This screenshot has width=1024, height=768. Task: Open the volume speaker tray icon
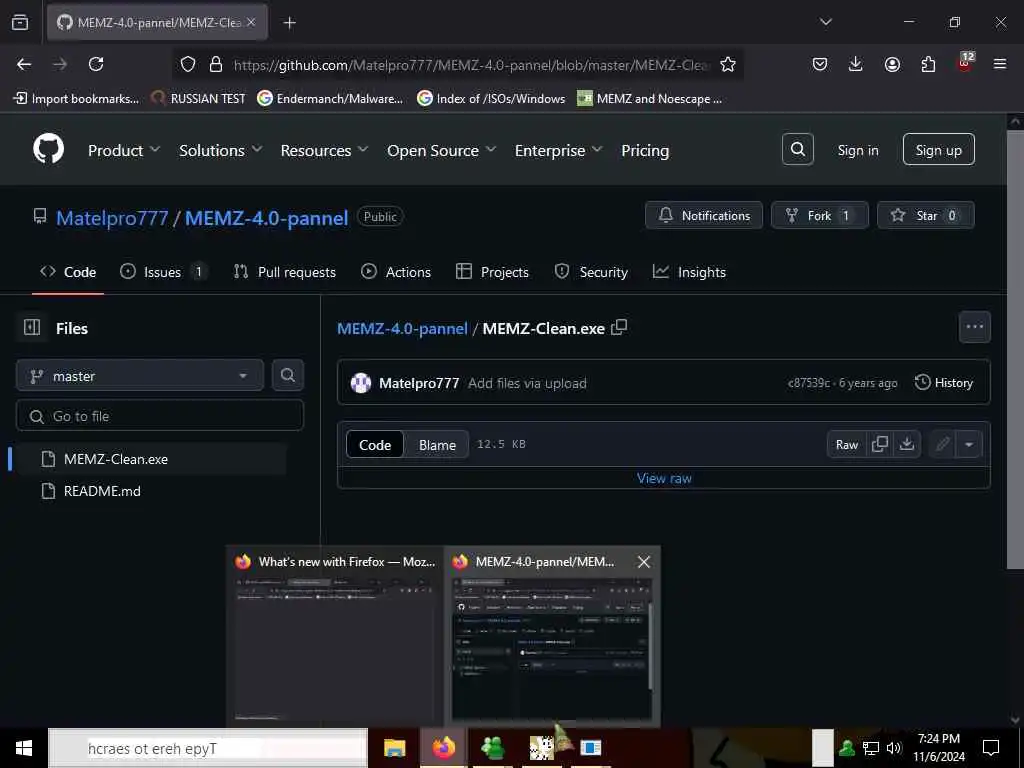tap(894, 748)
